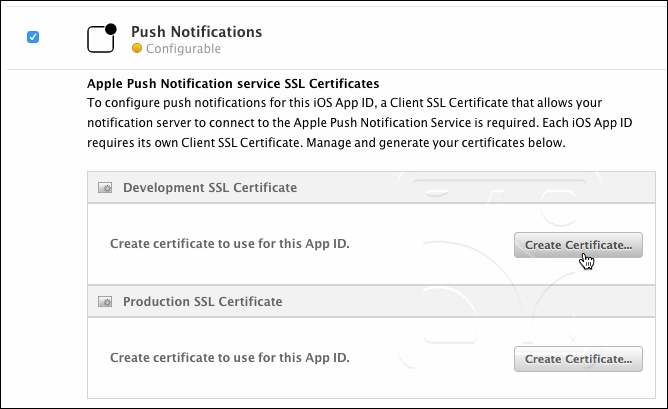Click the Push Notifications app badge icon

102,38
